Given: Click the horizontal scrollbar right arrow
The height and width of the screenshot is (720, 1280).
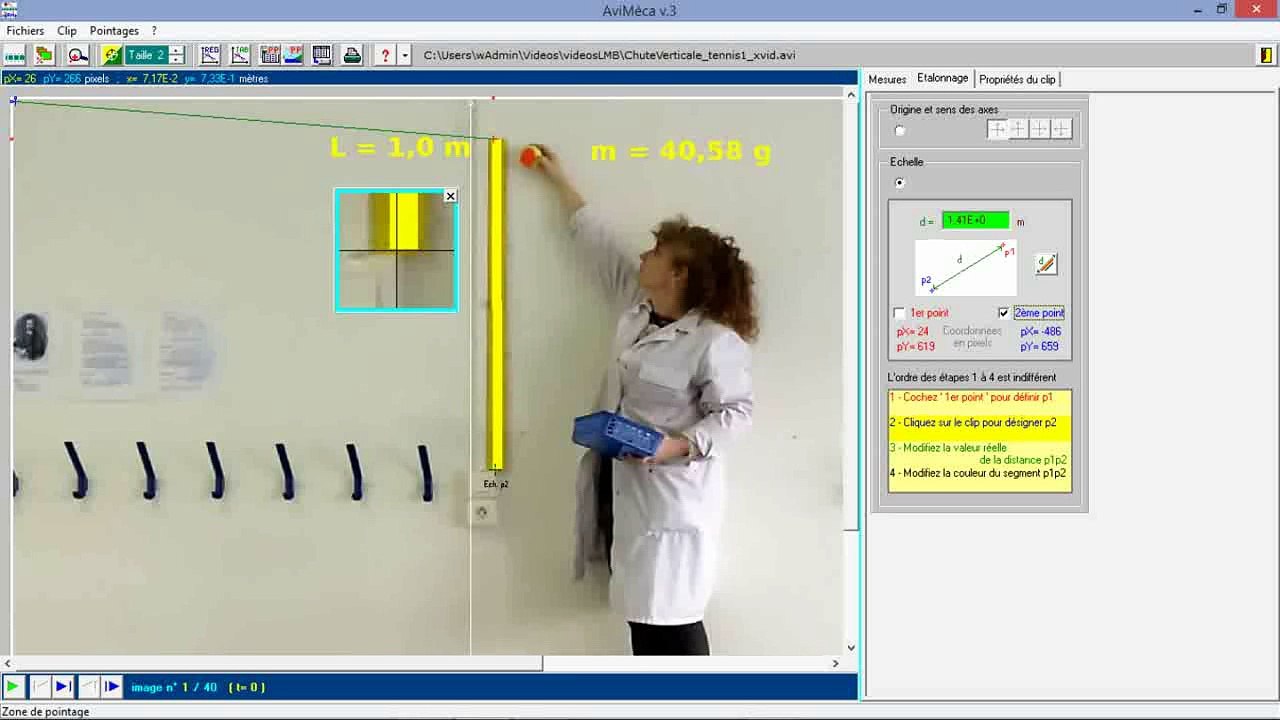Looking at the screenshot, I should click(x=836, y=663).
